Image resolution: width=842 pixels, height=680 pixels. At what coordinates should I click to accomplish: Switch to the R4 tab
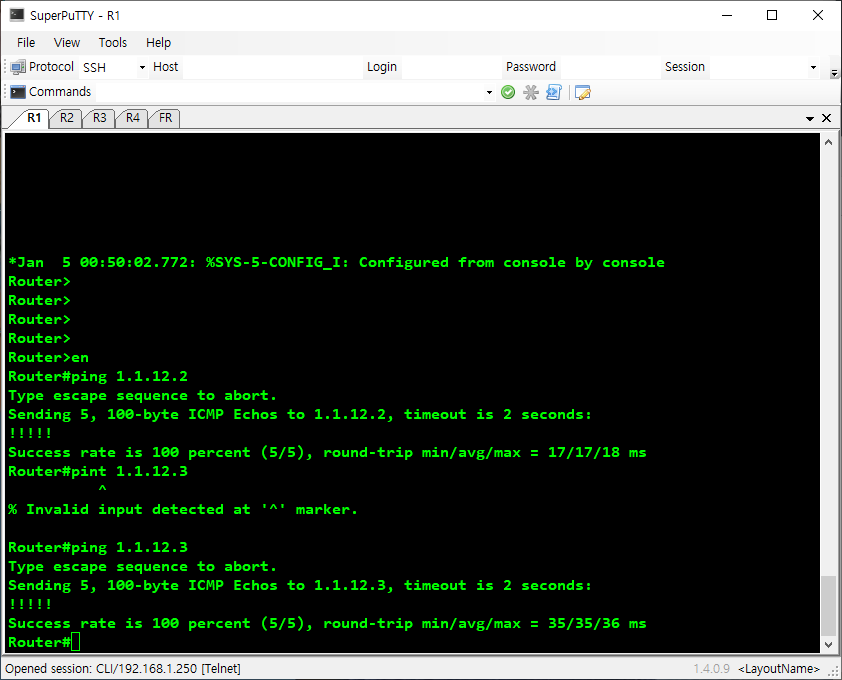[x=133, y=118]
